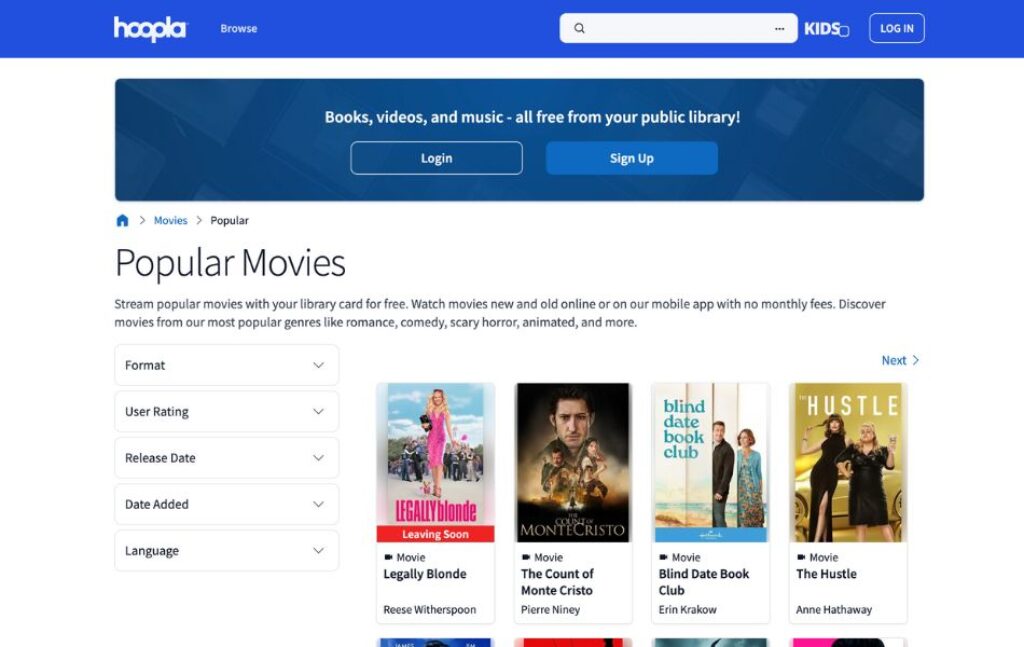
Task: Open the Blind Date Book Club poster
Action: pyautogui.click(x=711, y=462)
